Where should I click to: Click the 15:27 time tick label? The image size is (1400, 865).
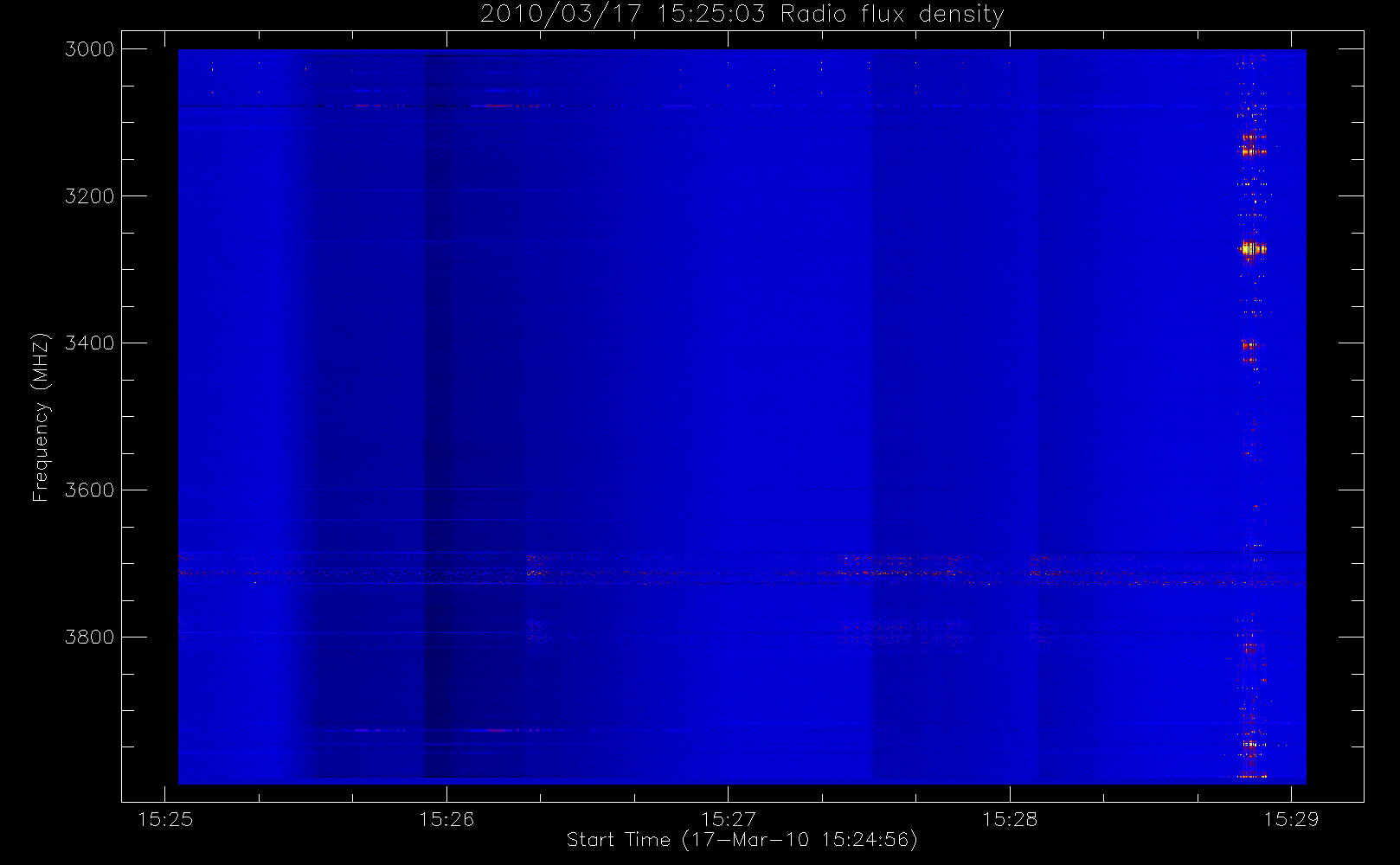tap(729, 819)
